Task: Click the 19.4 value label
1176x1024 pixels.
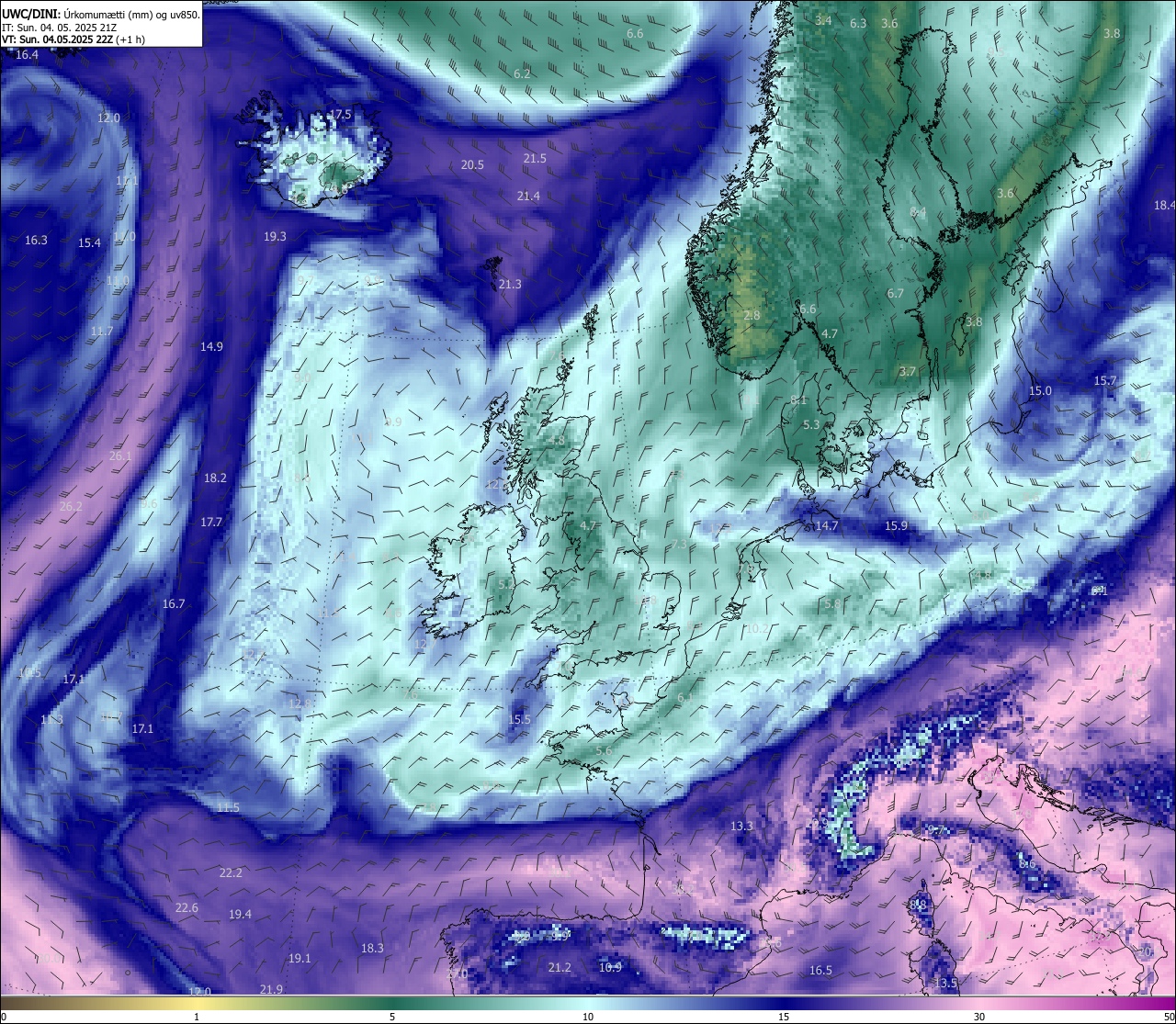Action: pos(240,915)
